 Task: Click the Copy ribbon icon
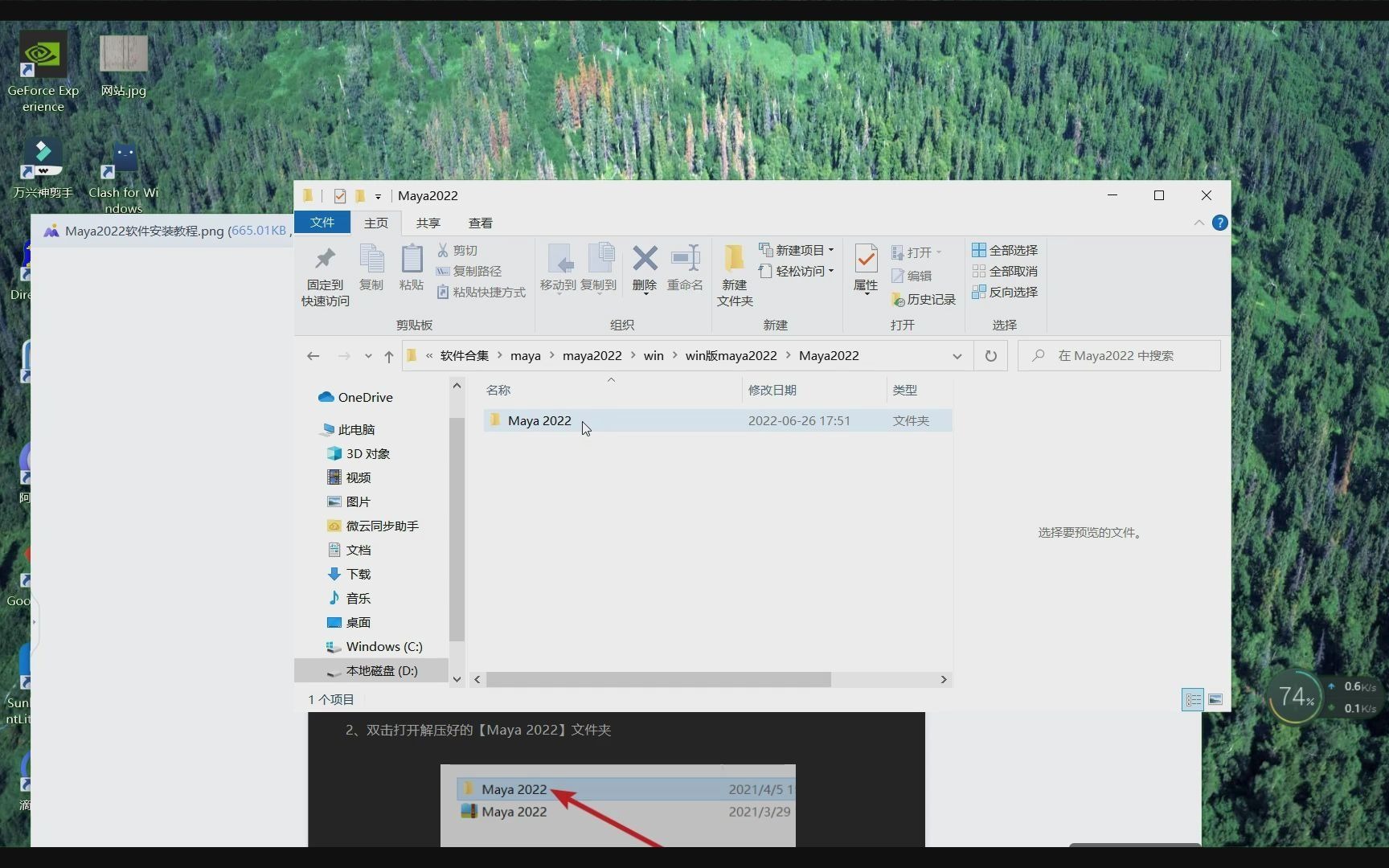371,268
